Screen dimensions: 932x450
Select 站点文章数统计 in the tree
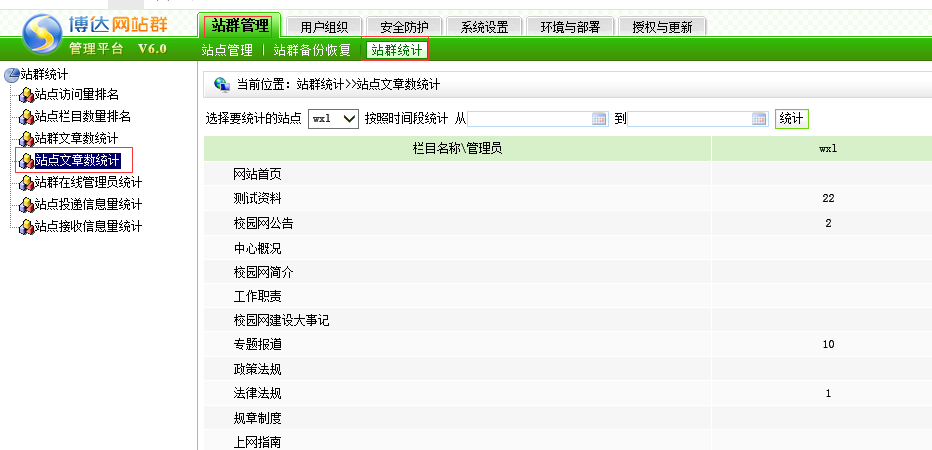76,161
